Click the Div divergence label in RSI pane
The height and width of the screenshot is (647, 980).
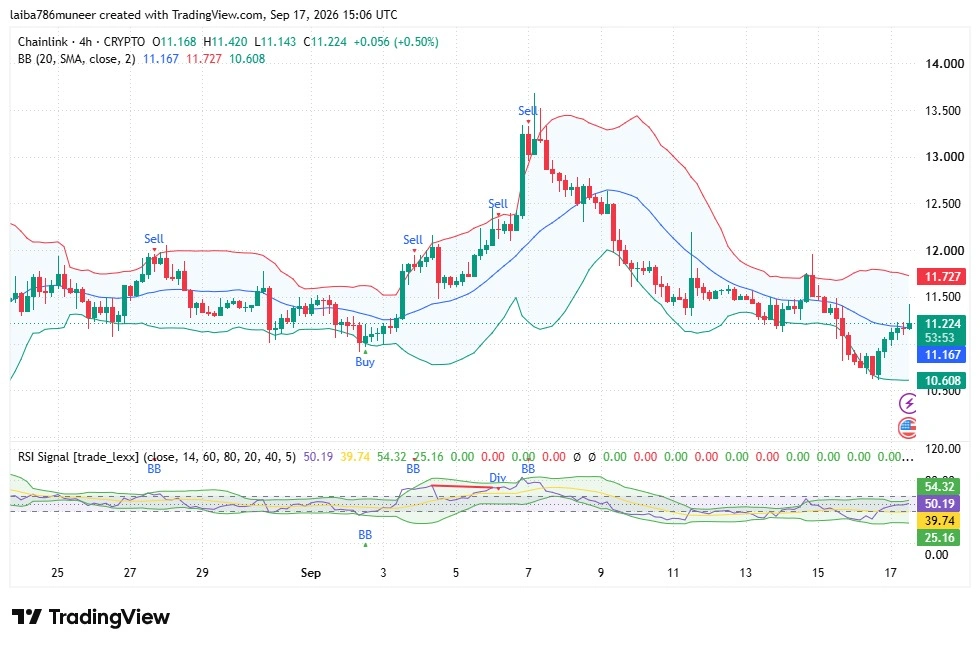[498, 478]
